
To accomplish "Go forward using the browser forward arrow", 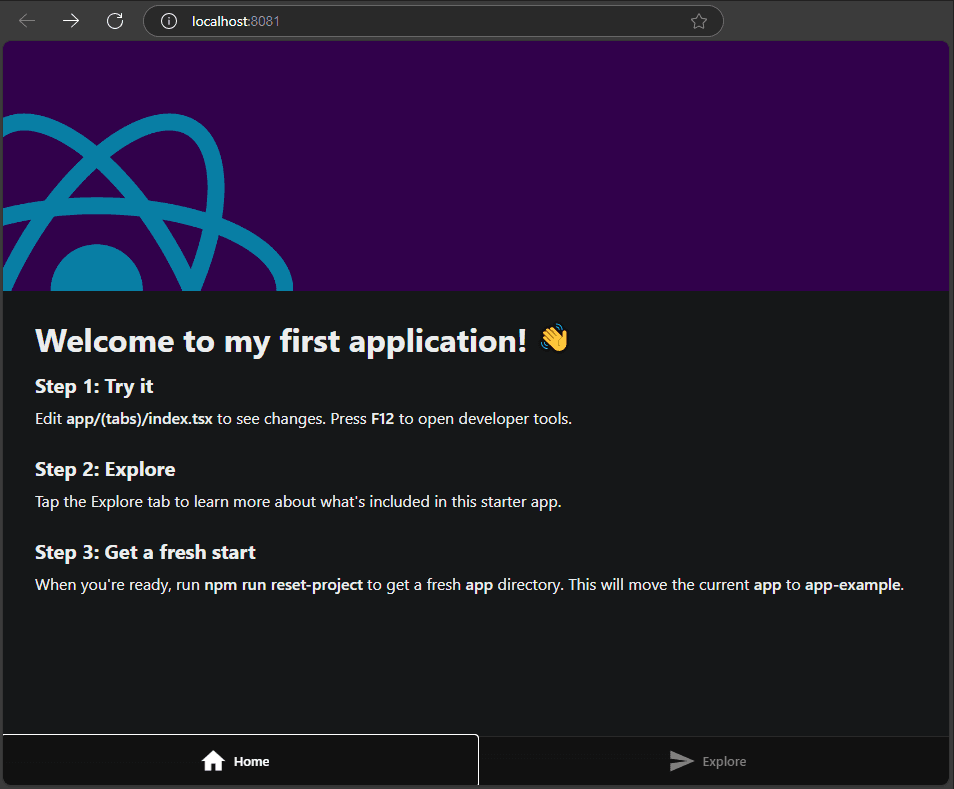I will point(71,21).
